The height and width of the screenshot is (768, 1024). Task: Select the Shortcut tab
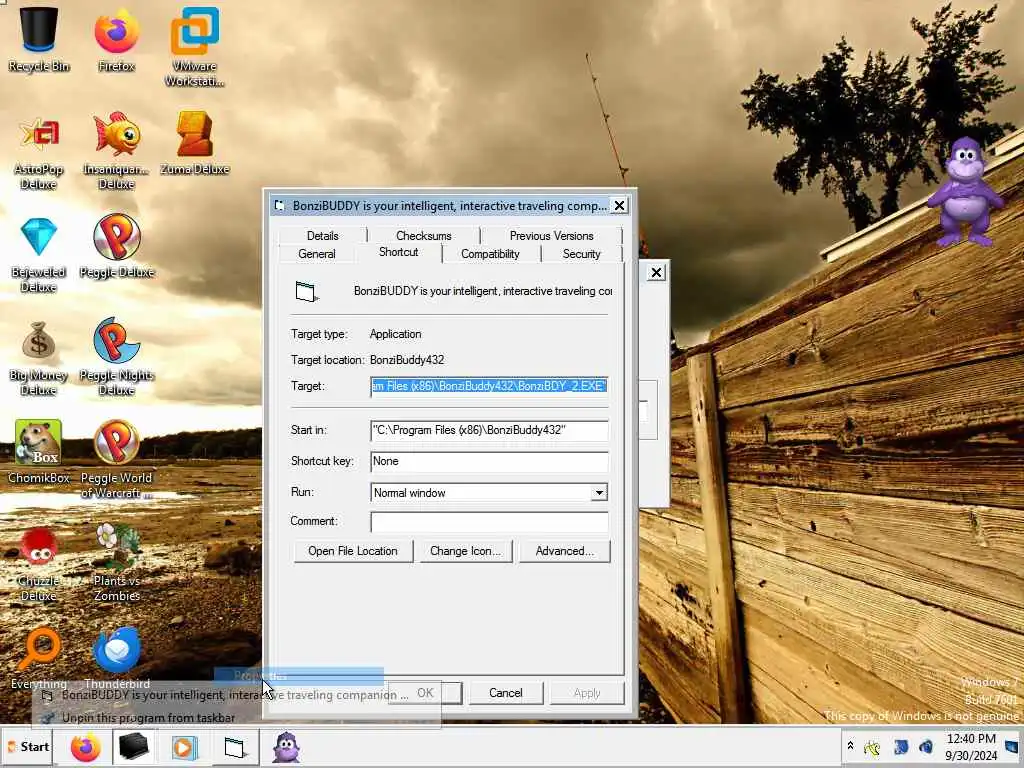(398, 252)
